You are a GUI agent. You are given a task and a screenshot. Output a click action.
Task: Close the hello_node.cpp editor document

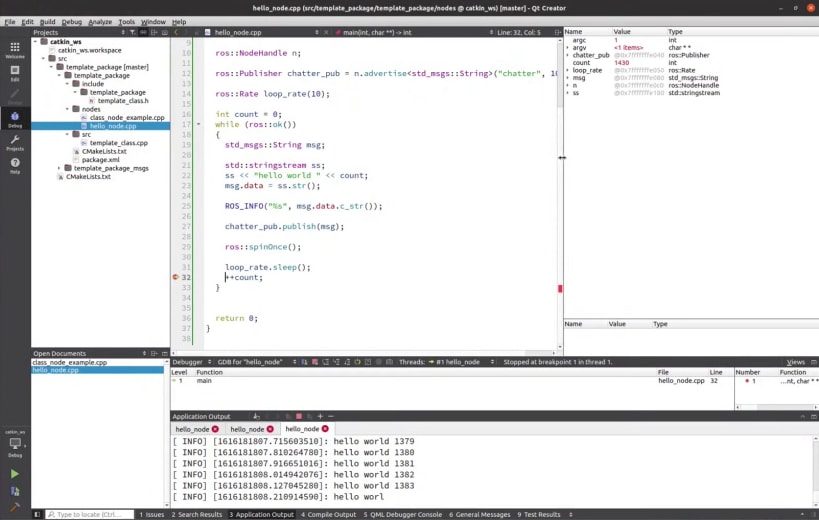click(326, 32)
